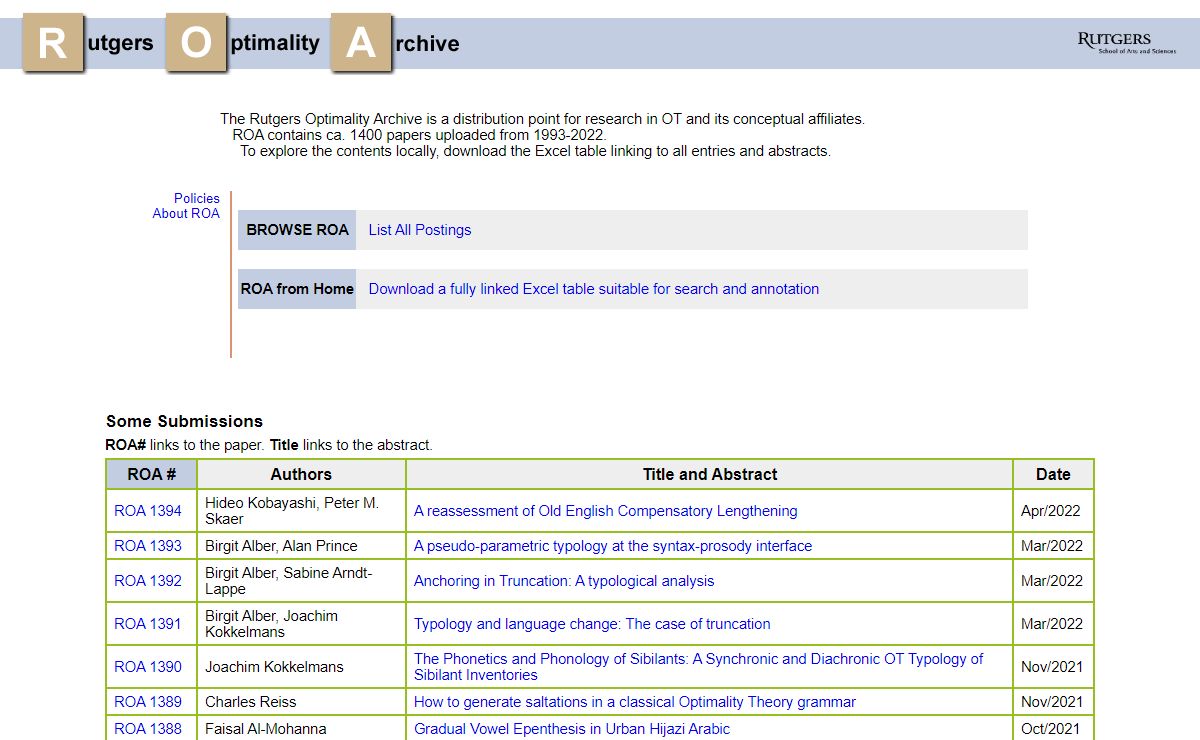Open paper ROA 1388
Viewport: 1200px width, 740px height.
tap(148, 729)
